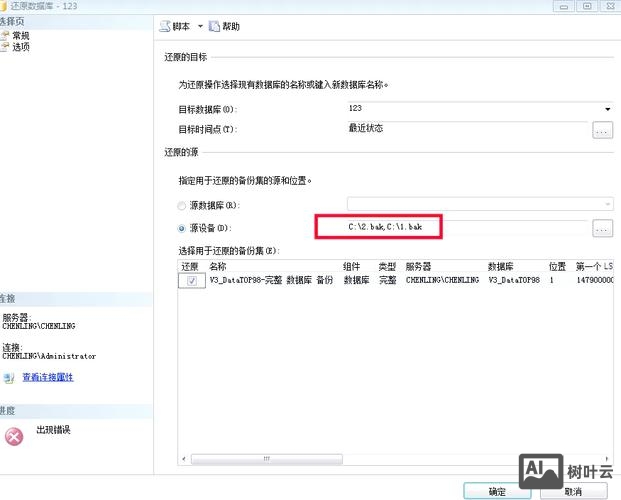Click the source device path field C:\2.bak,C:\1.bak
Screen dimensions: 621x500
coord(467,227)
